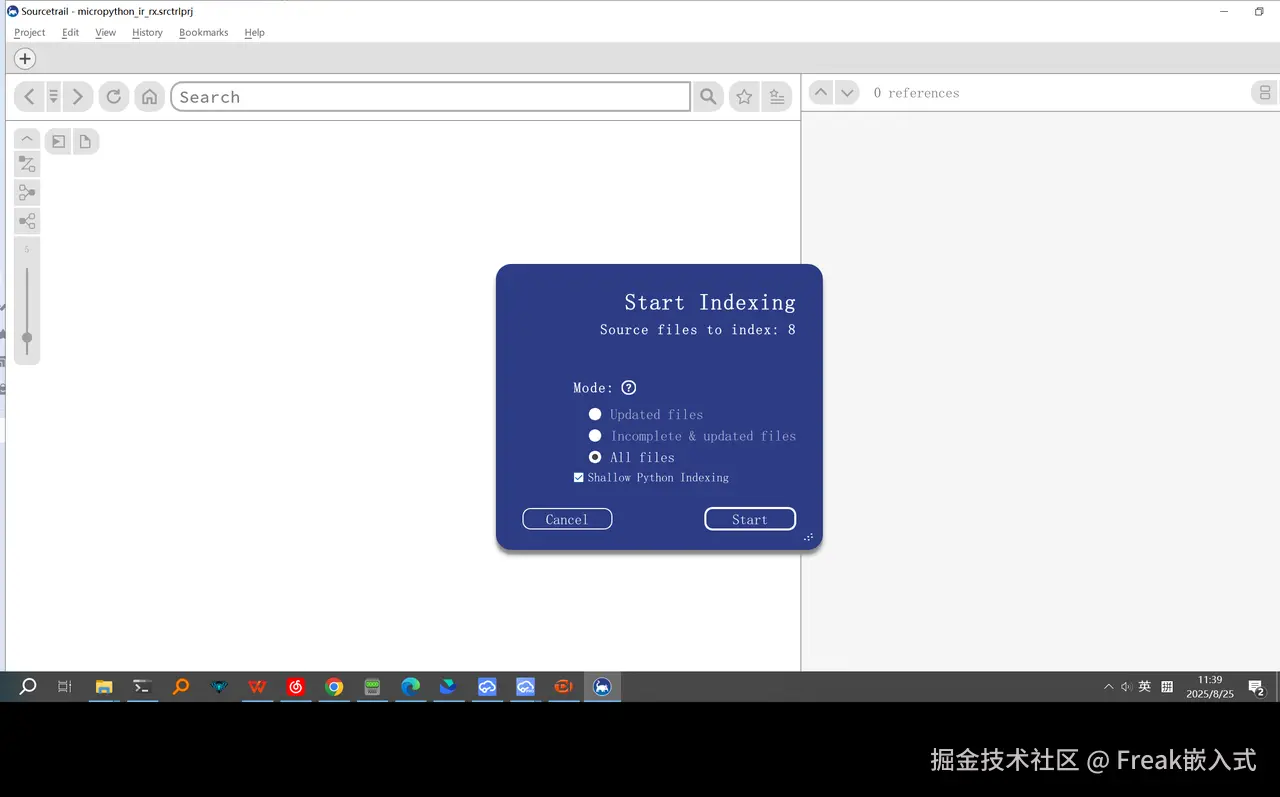Switch code view mode icon
1280x797 pixels.
pyautogui.click(x=1265, y=93)
